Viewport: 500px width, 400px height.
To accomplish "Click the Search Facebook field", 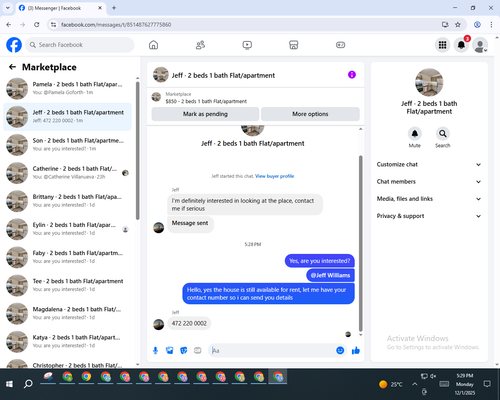I will pyautogui.click(x=80, y=45).
